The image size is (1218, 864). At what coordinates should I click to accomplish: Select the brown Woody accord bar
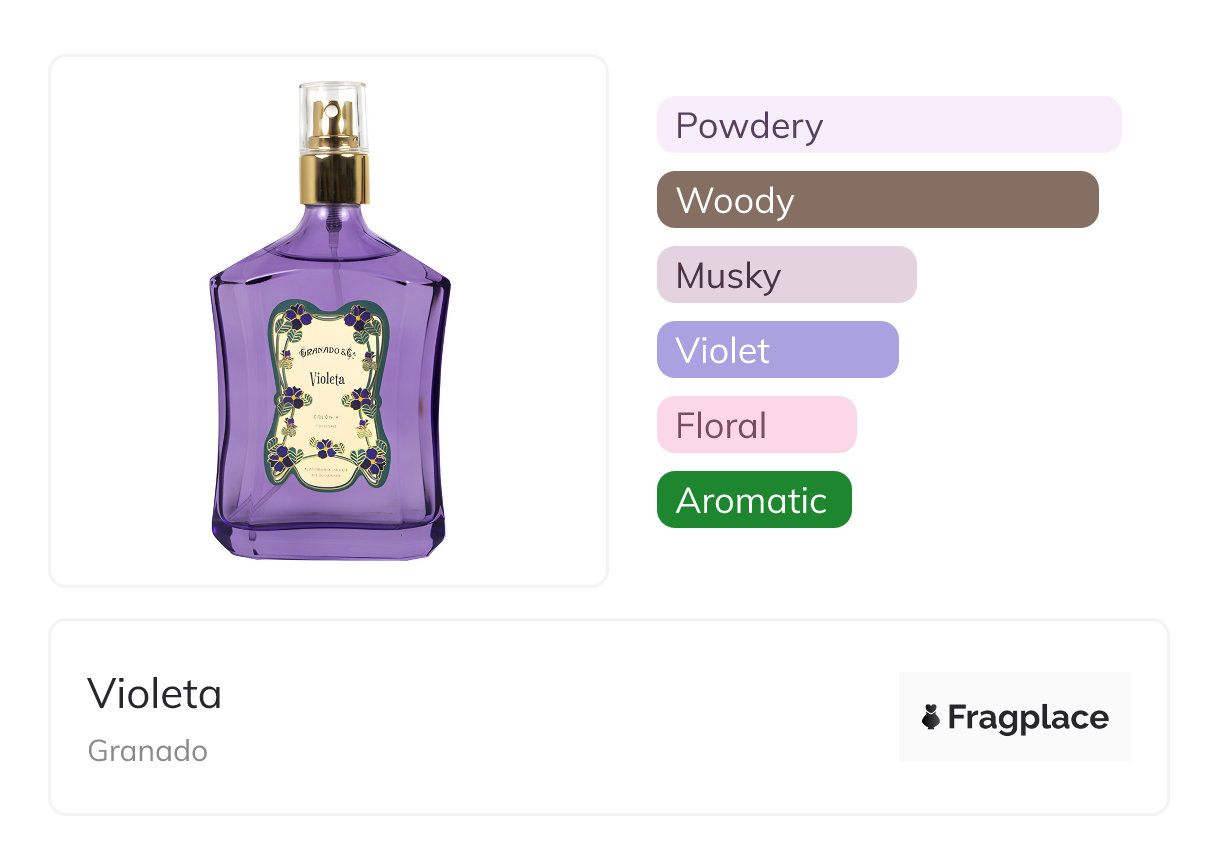(877, 200)
